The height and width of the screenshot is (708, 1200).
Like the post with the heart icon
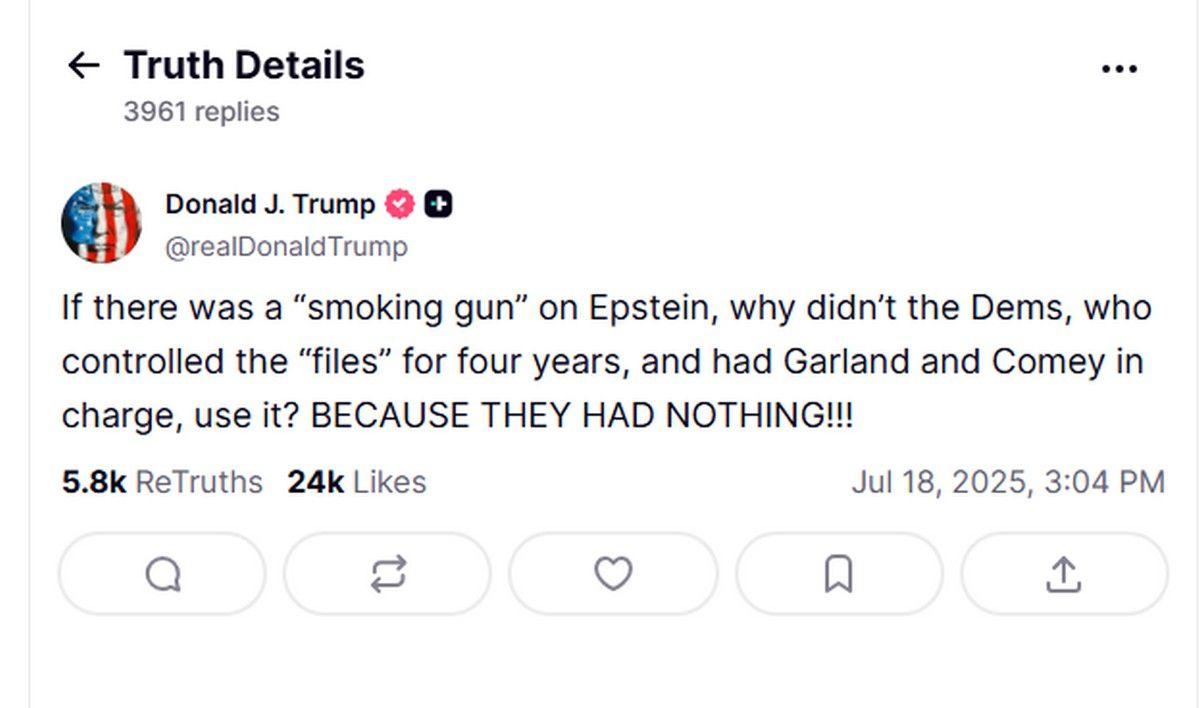point(613,574)
